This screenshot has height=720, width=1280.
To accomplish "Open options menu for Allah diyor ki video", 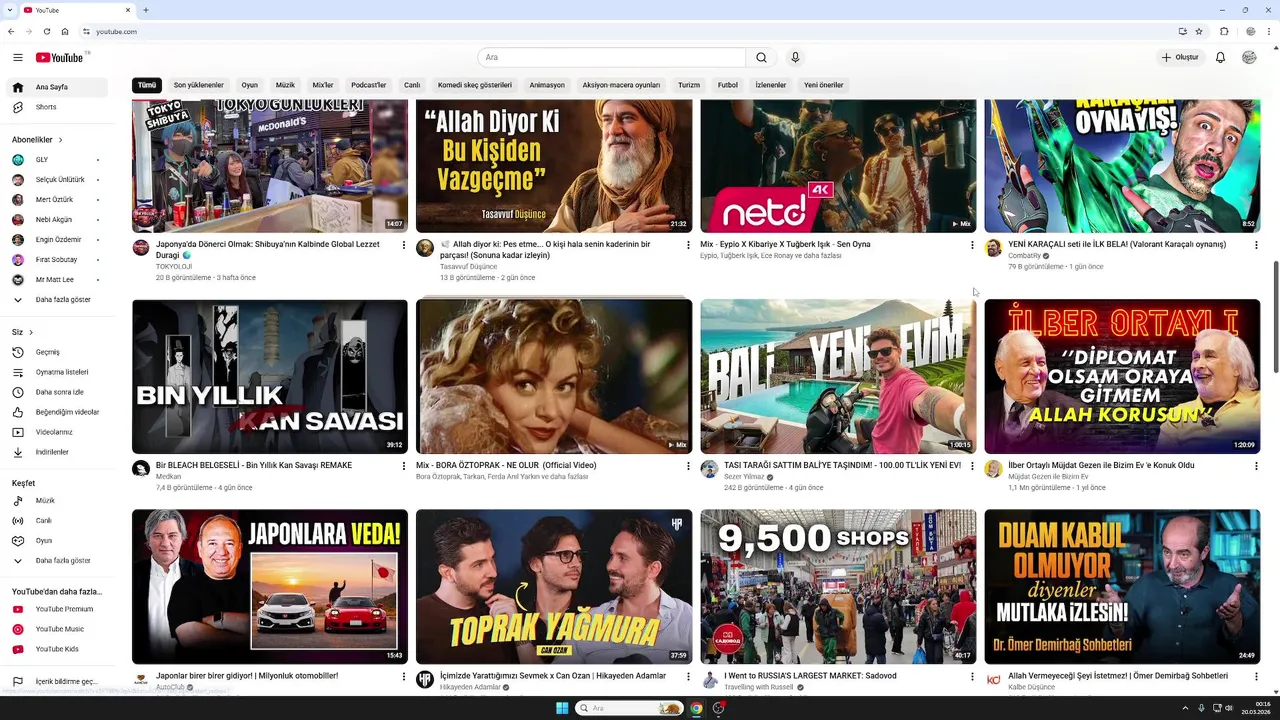I will [688, 245].
